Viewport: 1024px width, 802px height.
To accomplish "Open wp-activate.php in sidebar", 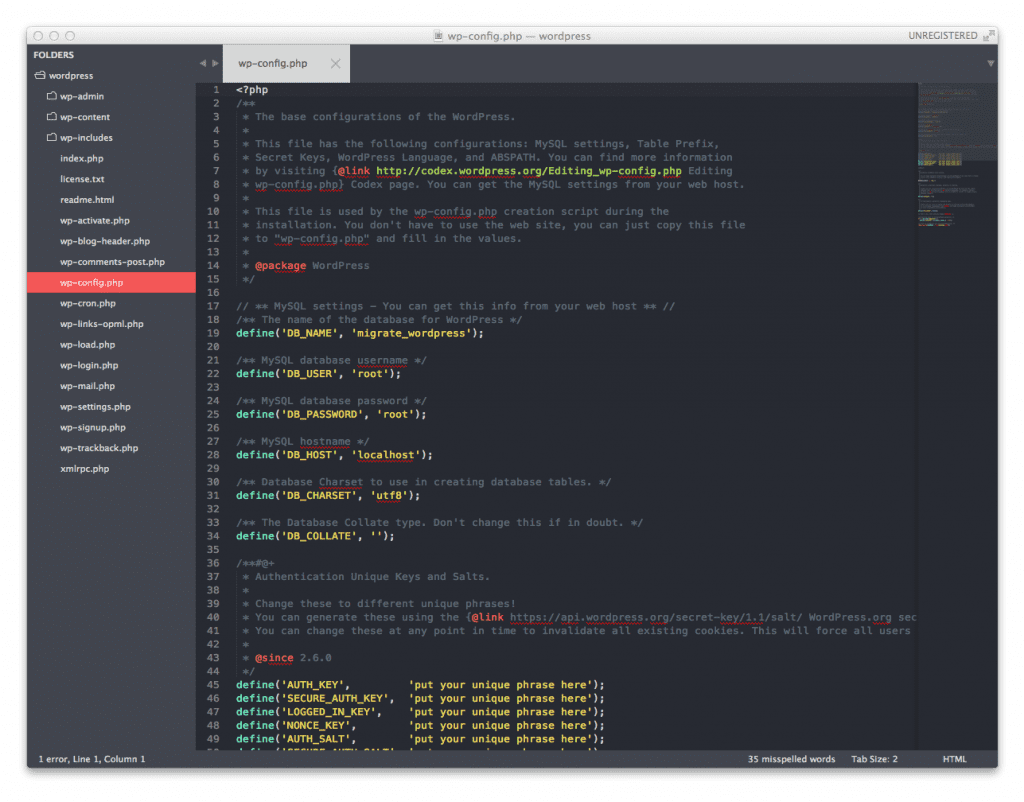I will [95, 221].
